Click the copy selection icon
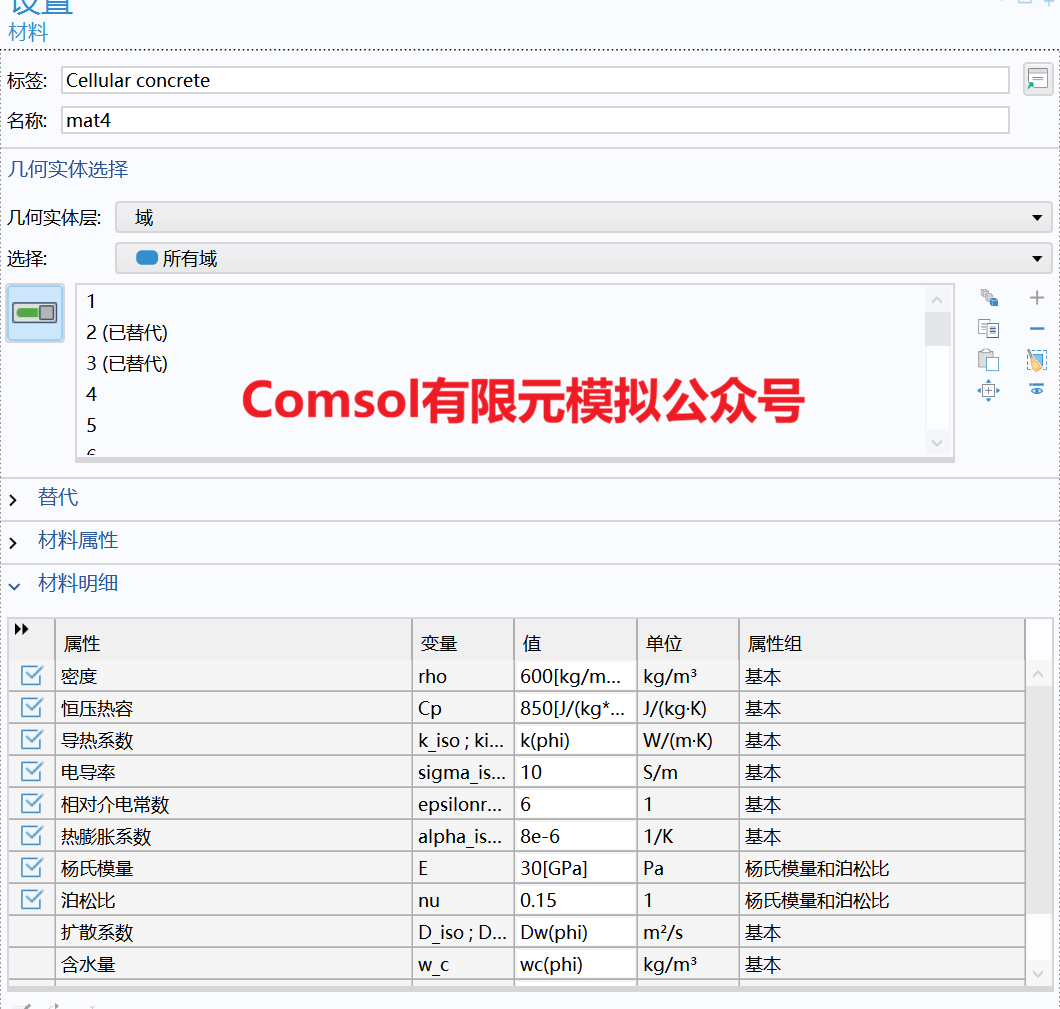This screenshot has width=1060, height=1009. [x=988, y=329]
